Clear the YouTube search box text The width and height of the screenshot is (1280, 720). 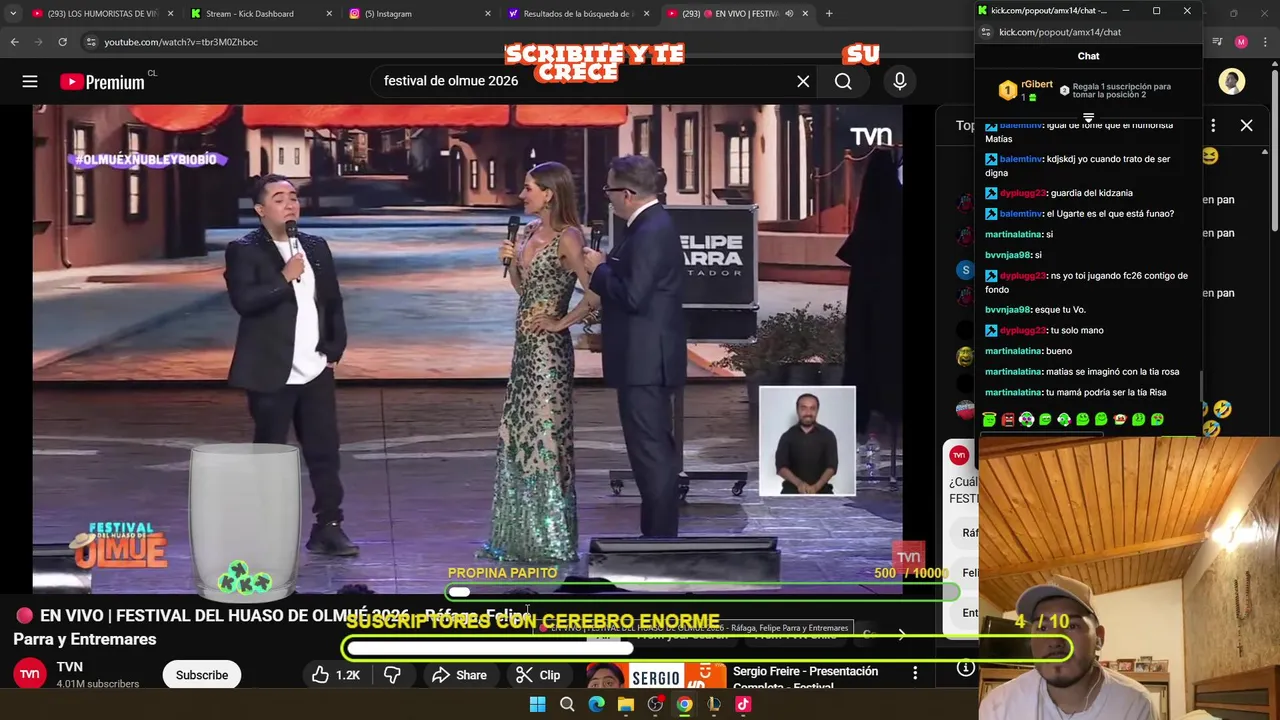pos(803,81)
